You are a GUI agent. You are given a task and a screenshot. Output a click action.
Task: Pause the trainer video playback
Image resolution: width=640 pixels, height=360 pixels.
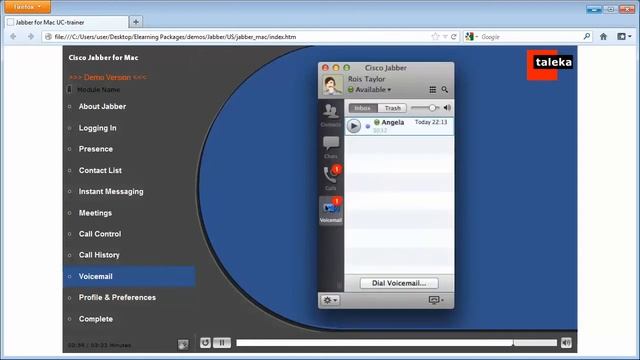click(222, 343)
